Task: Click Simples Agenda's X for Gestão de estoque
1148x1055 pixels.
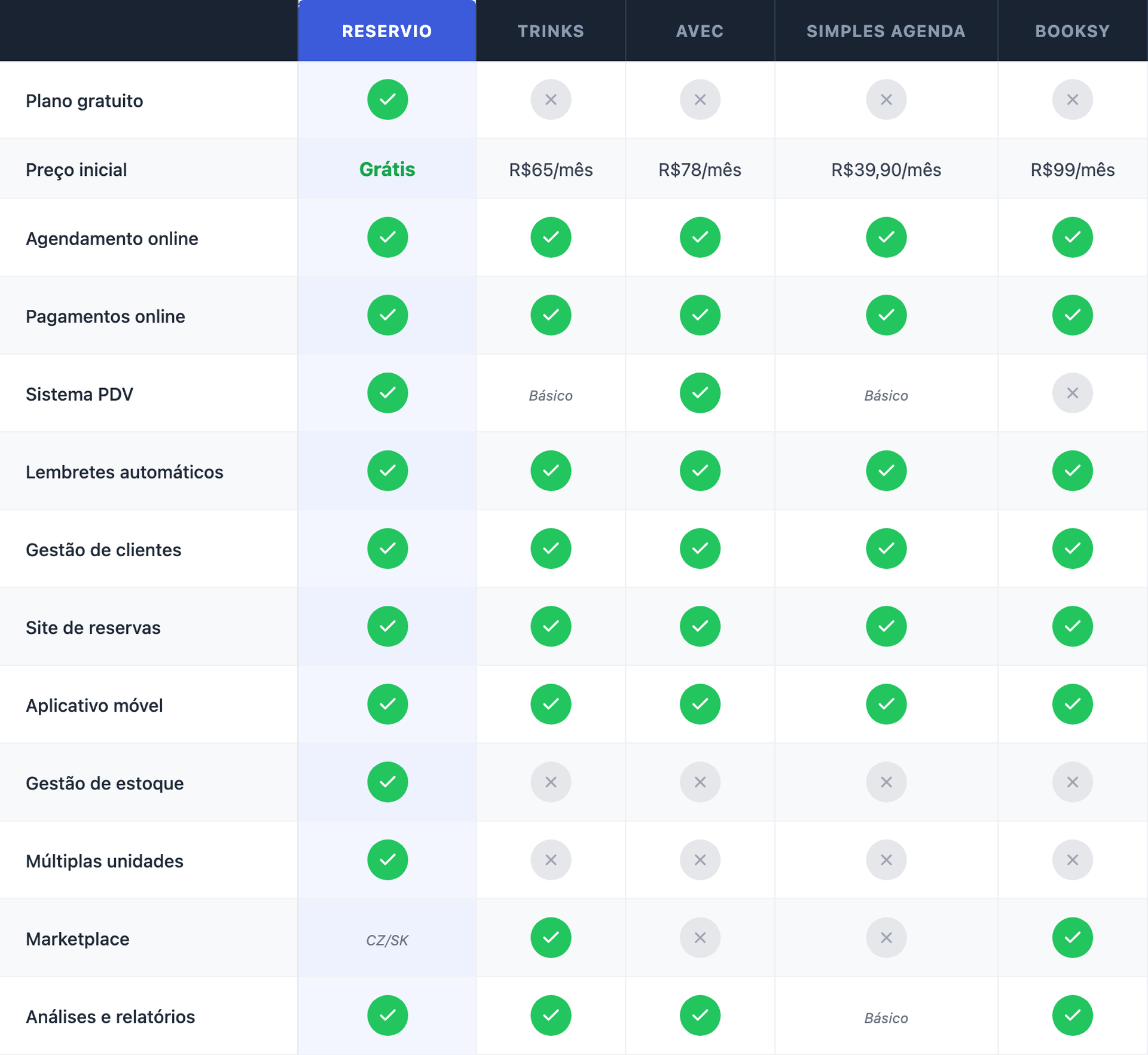Action: click(x=886, y=782)
